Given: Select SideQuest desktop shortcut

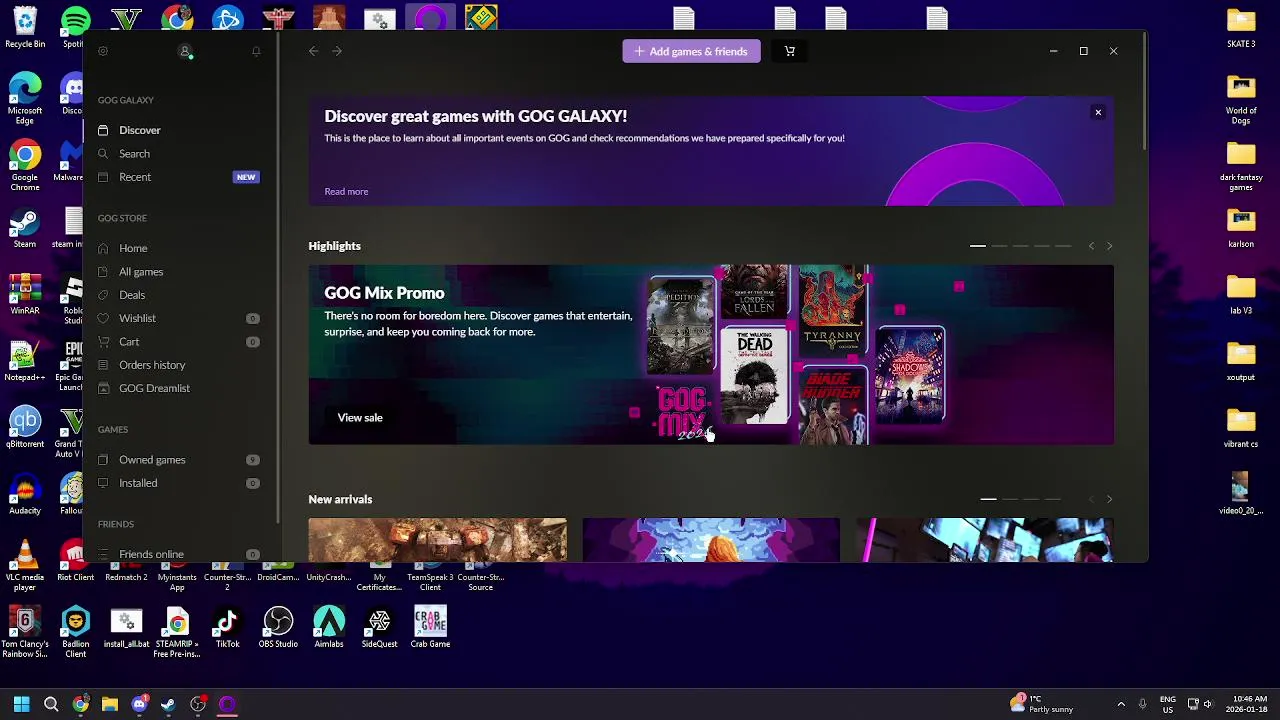Looking at the screenshot, I should pos(379,628).
